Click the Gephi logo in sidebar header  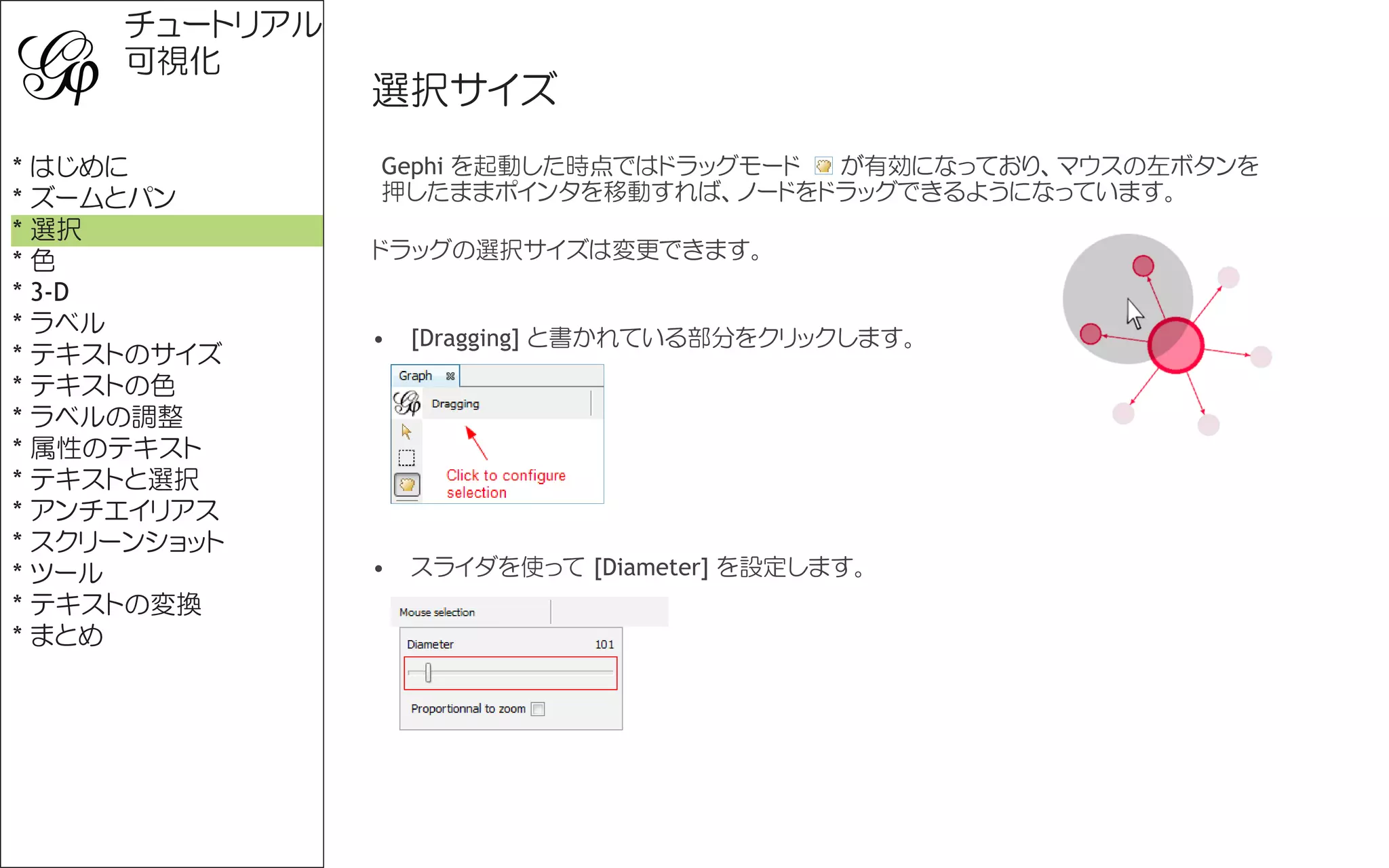[x=58, y=67]
